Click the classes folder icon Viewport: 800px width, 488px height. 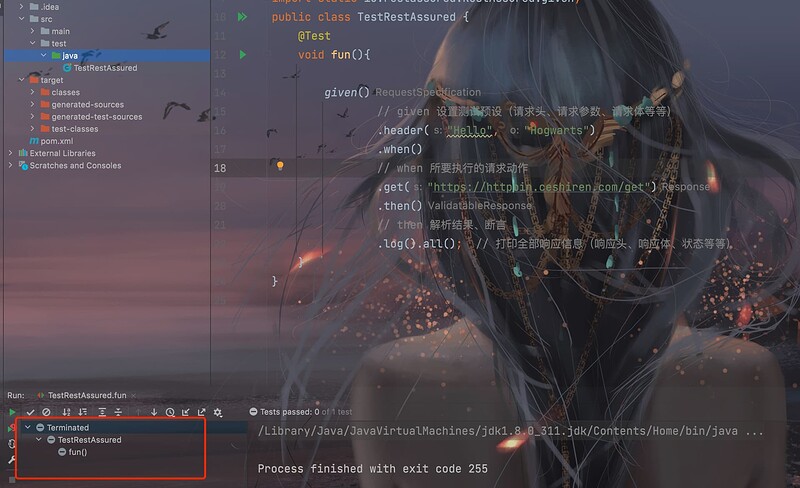45,92
